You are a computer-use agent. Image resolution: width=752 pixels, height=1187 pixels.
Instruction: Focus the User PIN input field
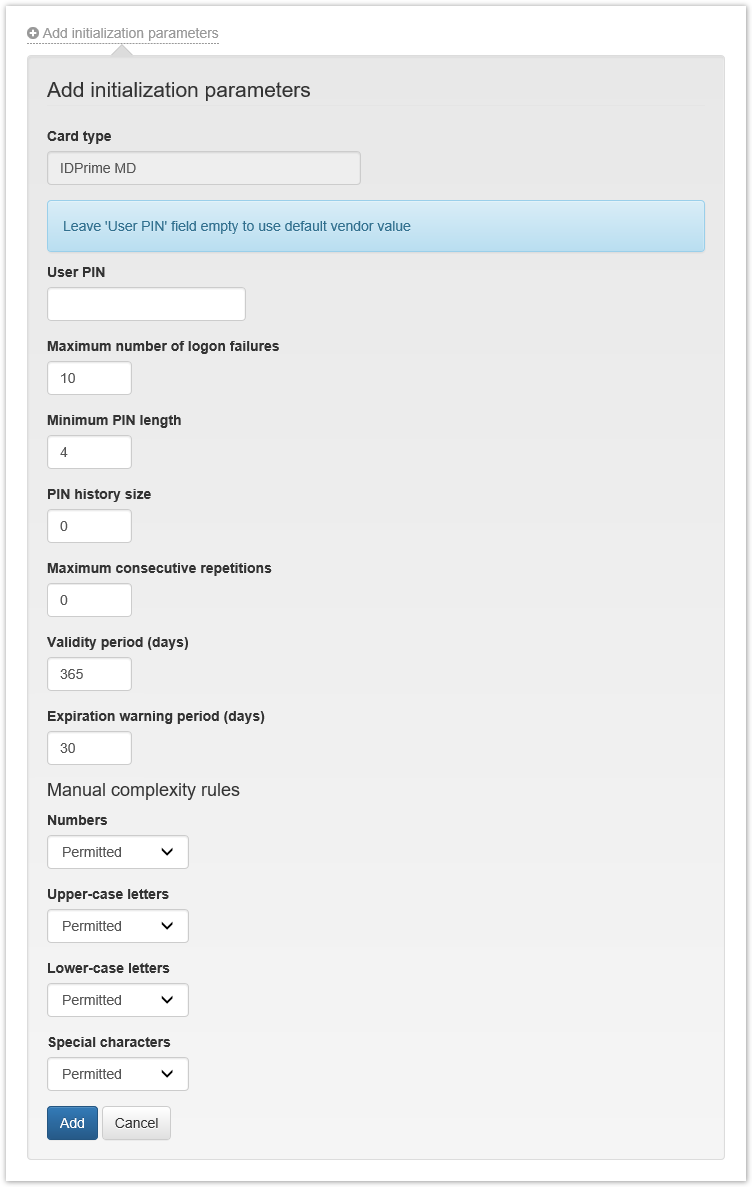pos(146,304)
